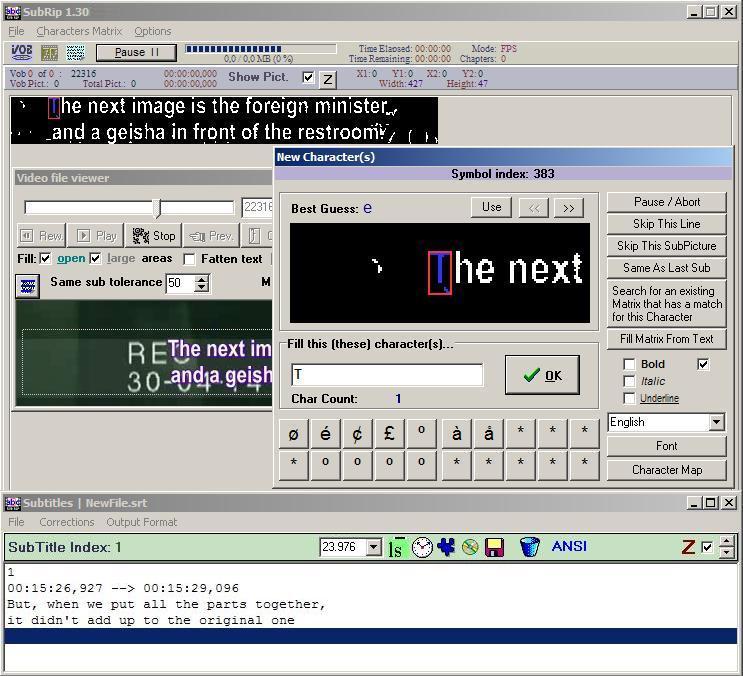Viewport: 743px width, 676px height.
Task: Click the blue puzzle piece icon
Action: click(446, 547)
